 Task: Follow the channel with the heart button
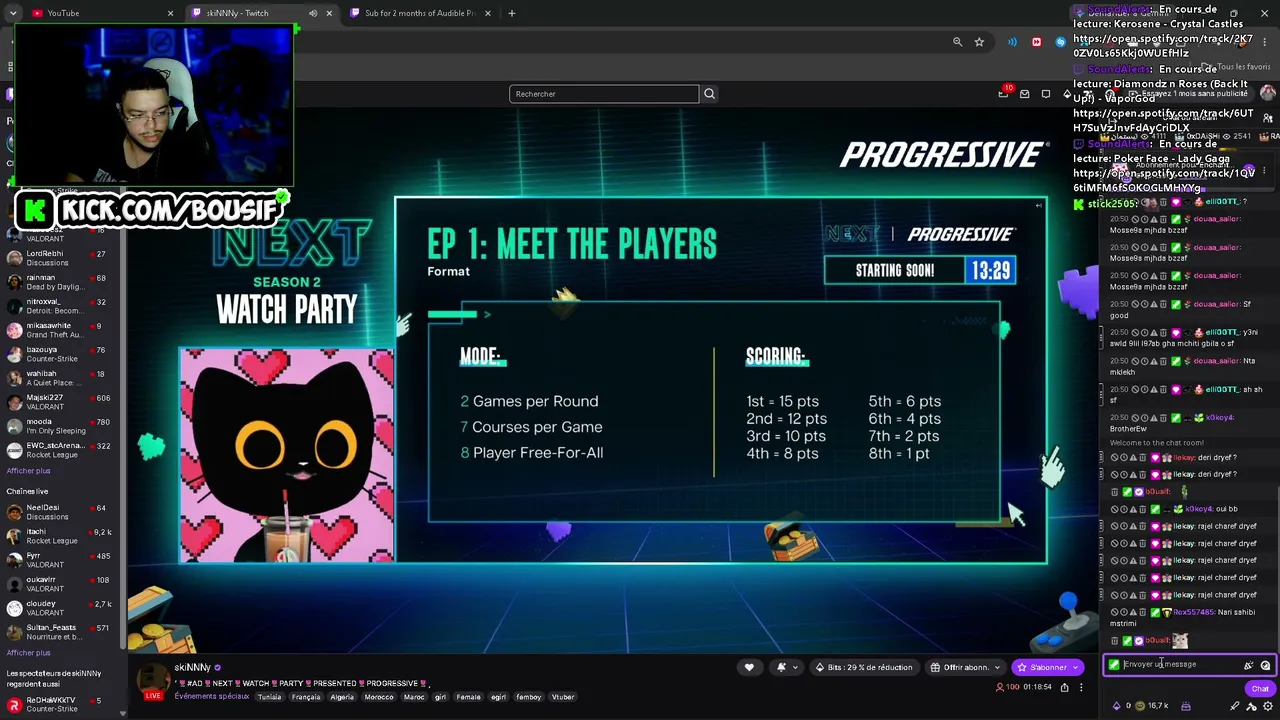[x=749, y=667]
